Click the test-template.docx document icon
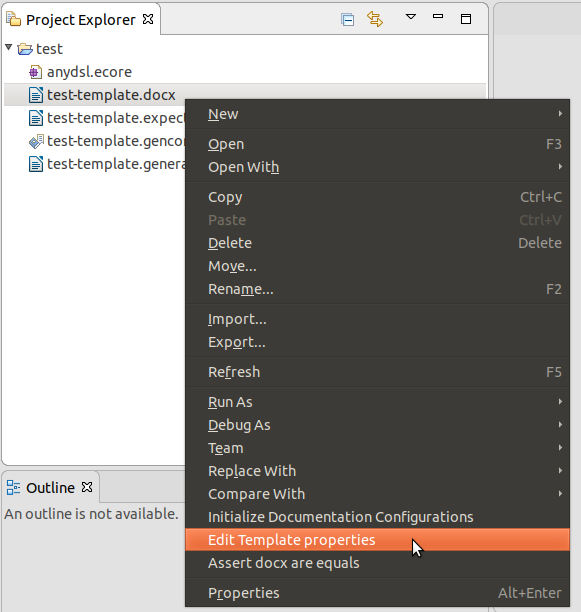Screen dimensions: 581x612 (x=36, y=95)
